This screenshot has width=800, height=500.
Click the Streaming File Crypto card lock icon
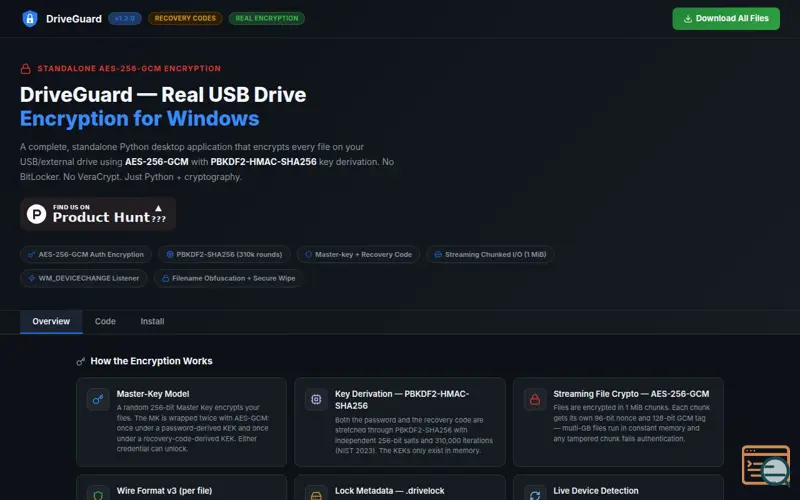535,399
